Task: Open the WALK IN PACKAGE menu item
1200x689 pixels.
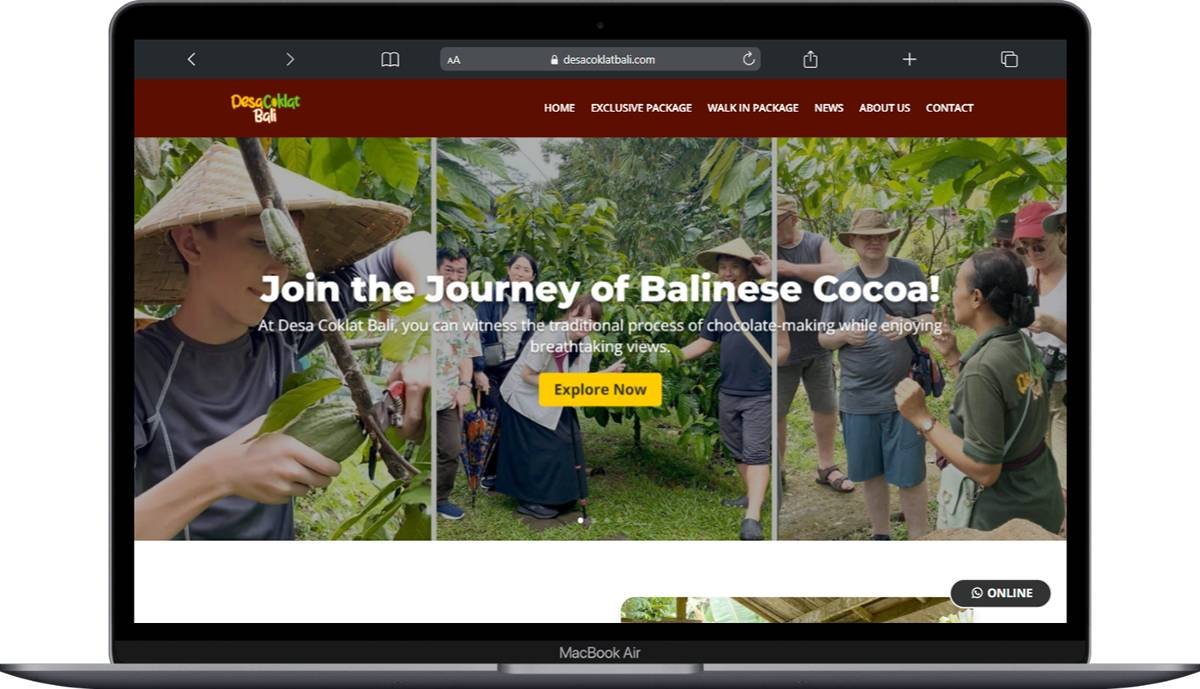Action: [753, 108]
